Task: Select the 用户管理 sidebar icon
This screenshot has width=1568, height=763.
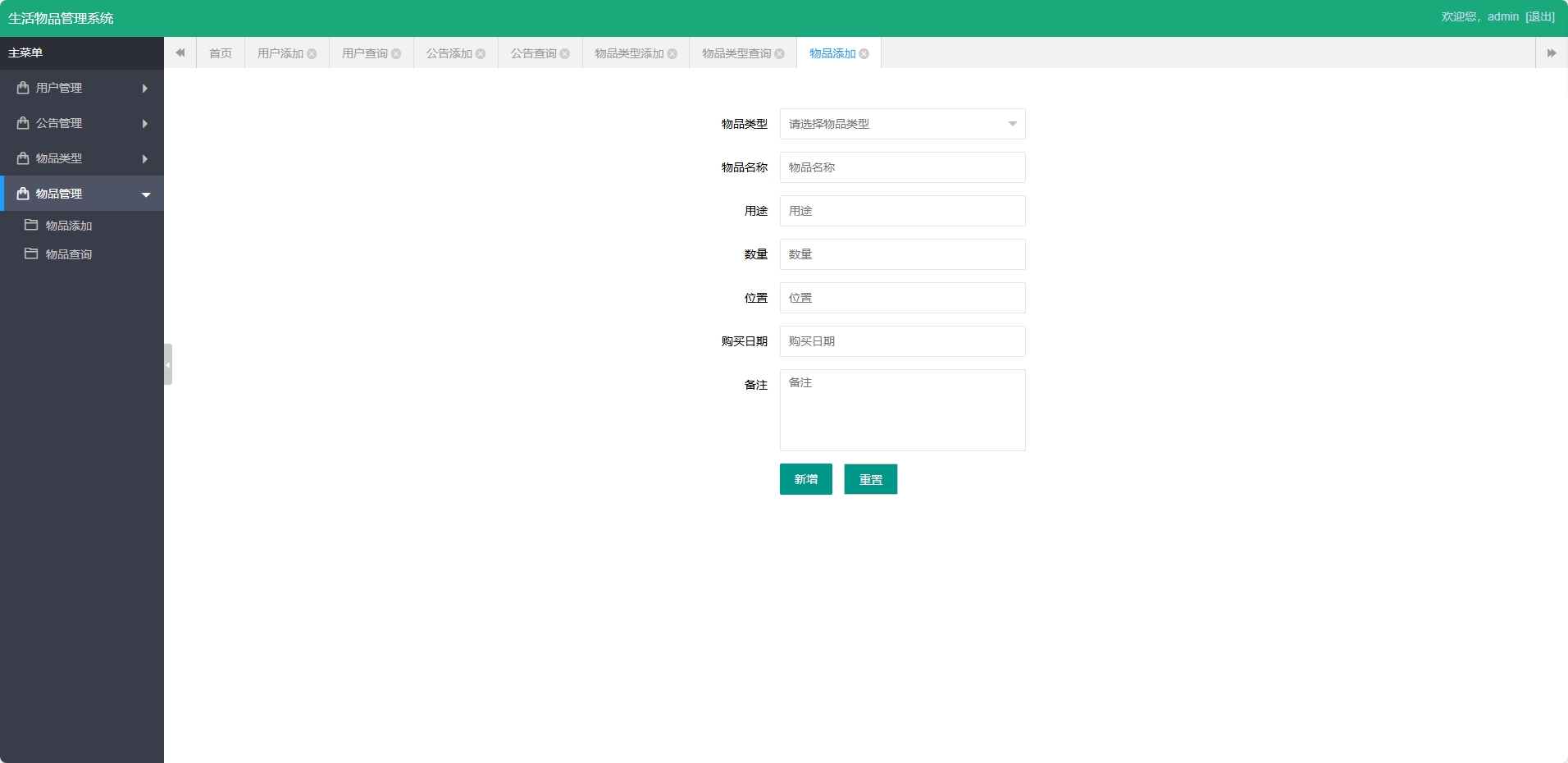Action: pyautogui.click(x=22, y=88)
